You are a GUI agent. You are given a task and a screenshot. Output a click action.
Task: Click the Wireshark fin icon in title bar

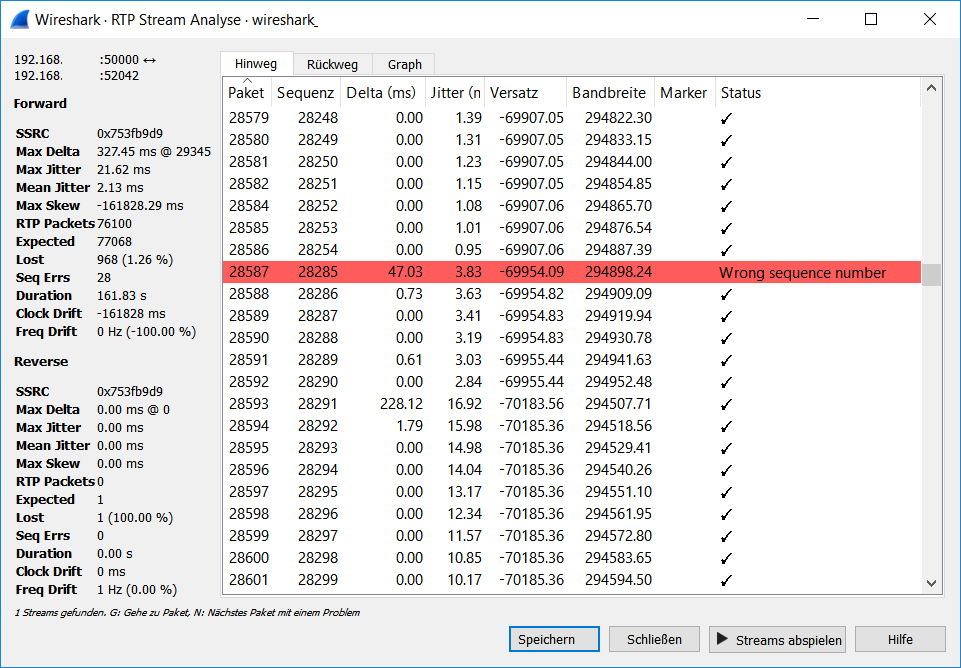click(19, 19)
